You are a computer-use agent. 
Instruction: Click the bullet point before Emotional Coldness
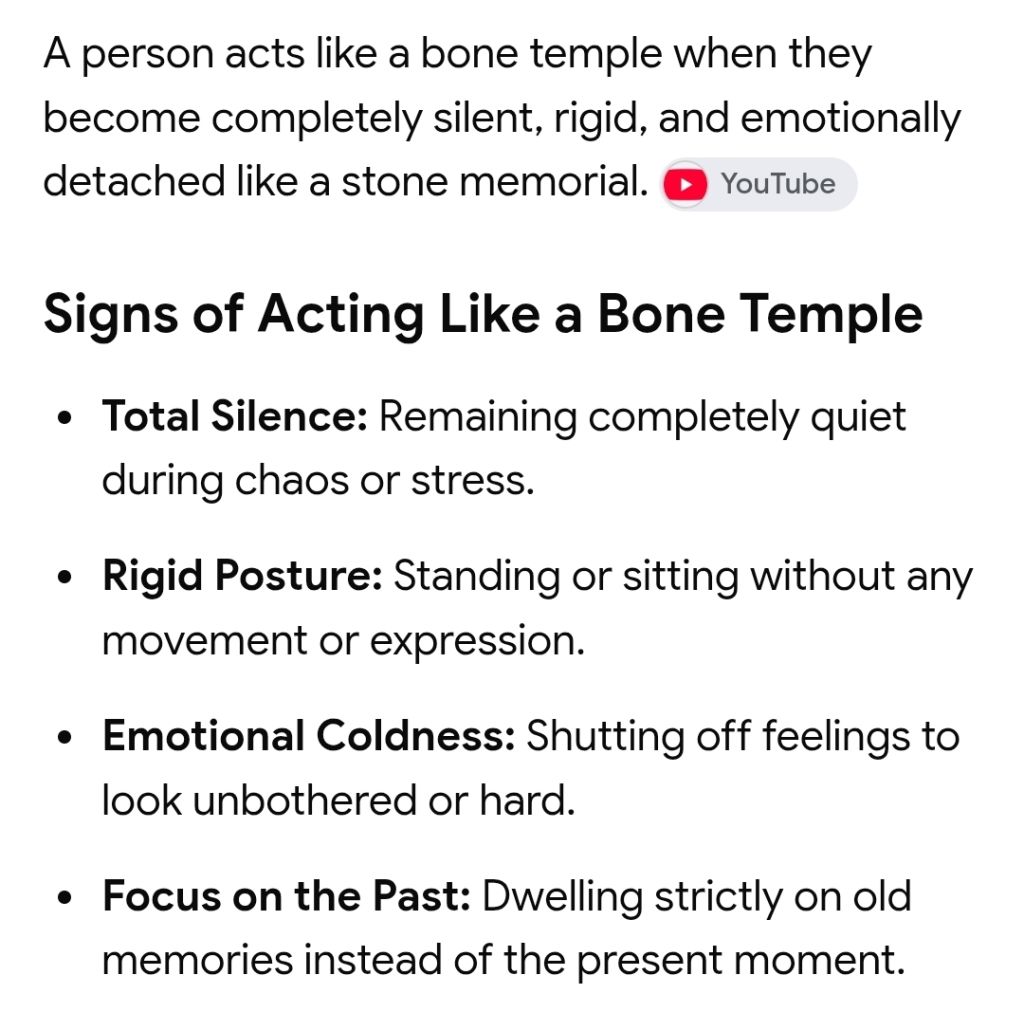pos(64,738)
